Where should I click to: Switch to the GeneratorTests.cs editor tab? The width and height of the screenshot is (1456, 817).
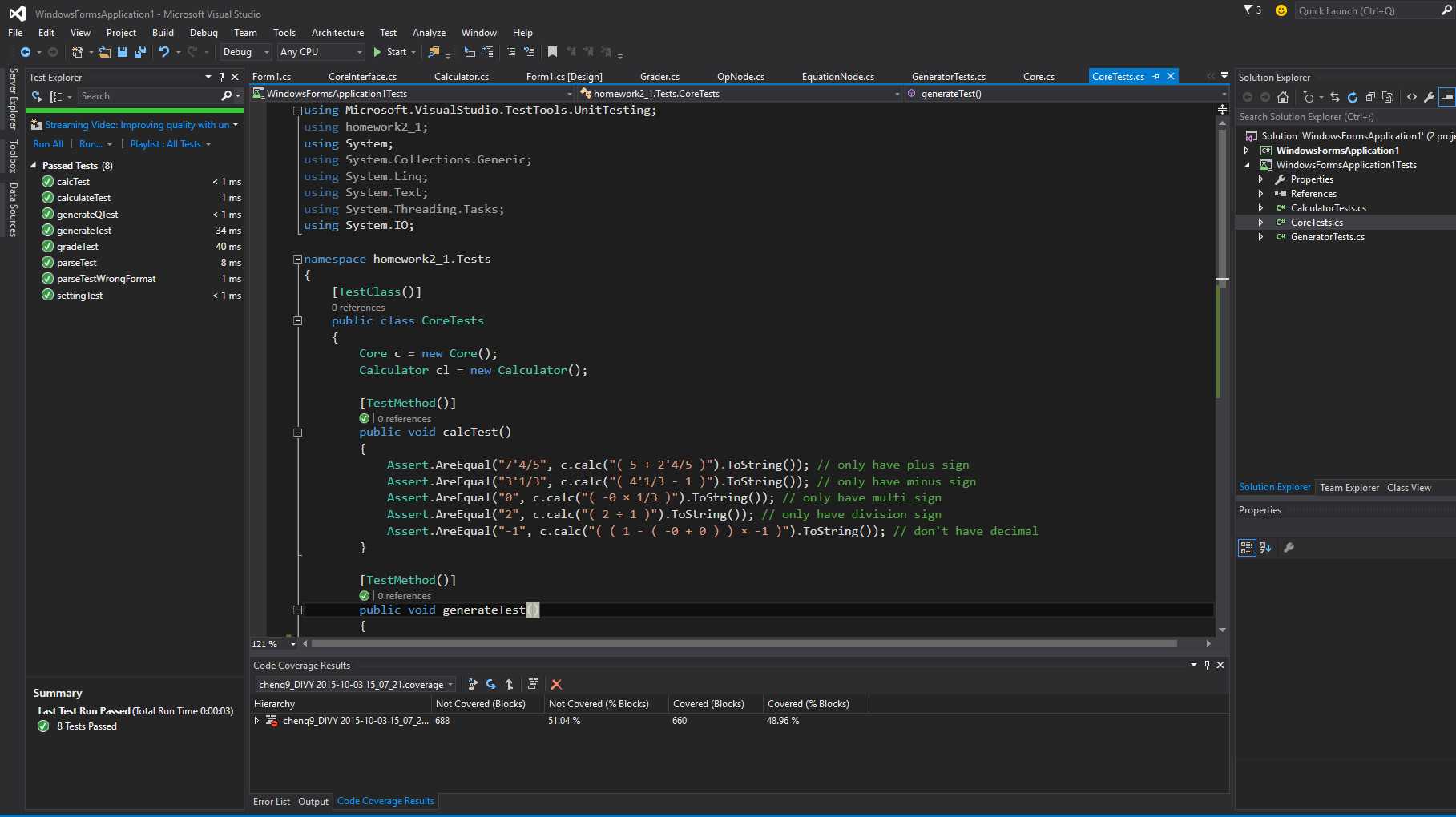click(949, 77)
